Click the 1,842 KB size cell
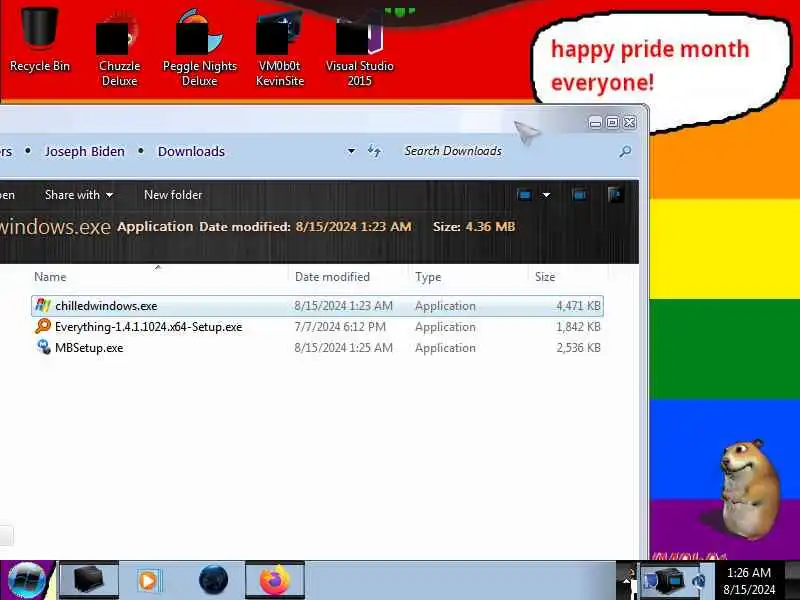The height and width of the screenshot is (600, 800). 578,327
